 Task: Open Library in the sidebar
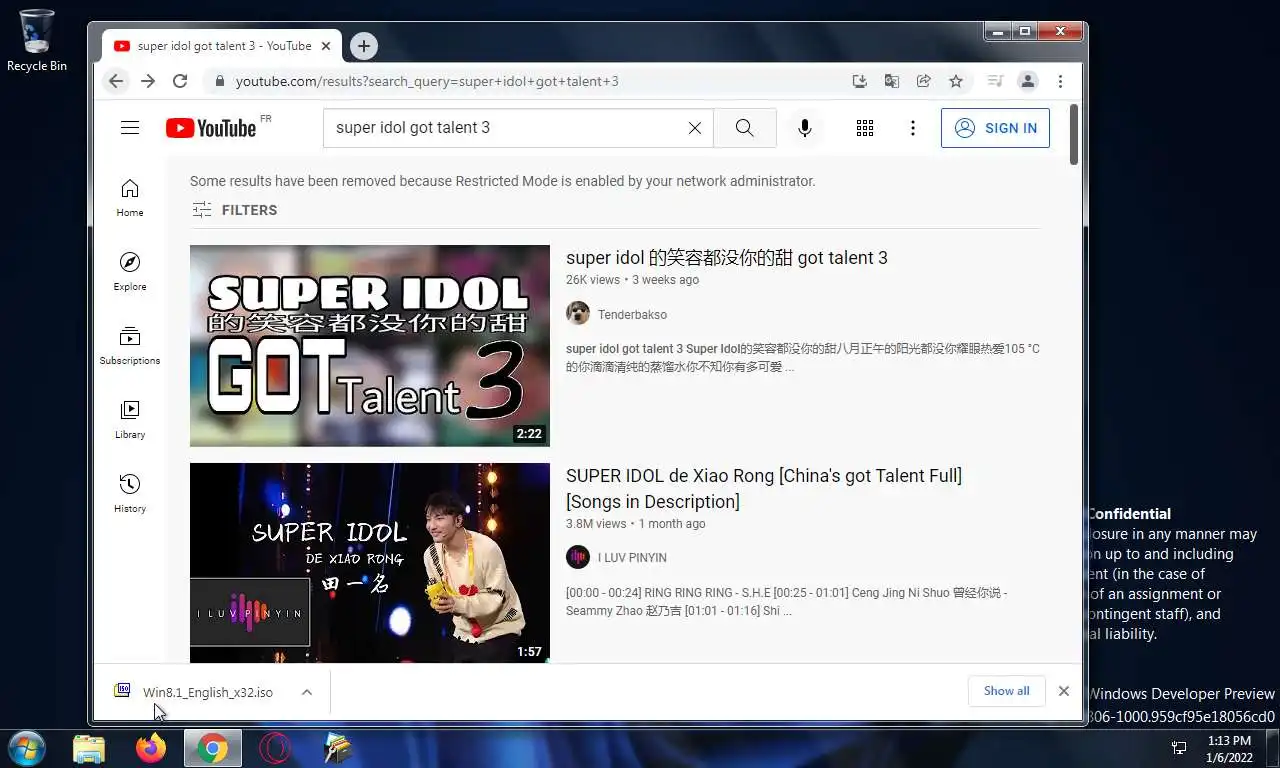point(130,420)
